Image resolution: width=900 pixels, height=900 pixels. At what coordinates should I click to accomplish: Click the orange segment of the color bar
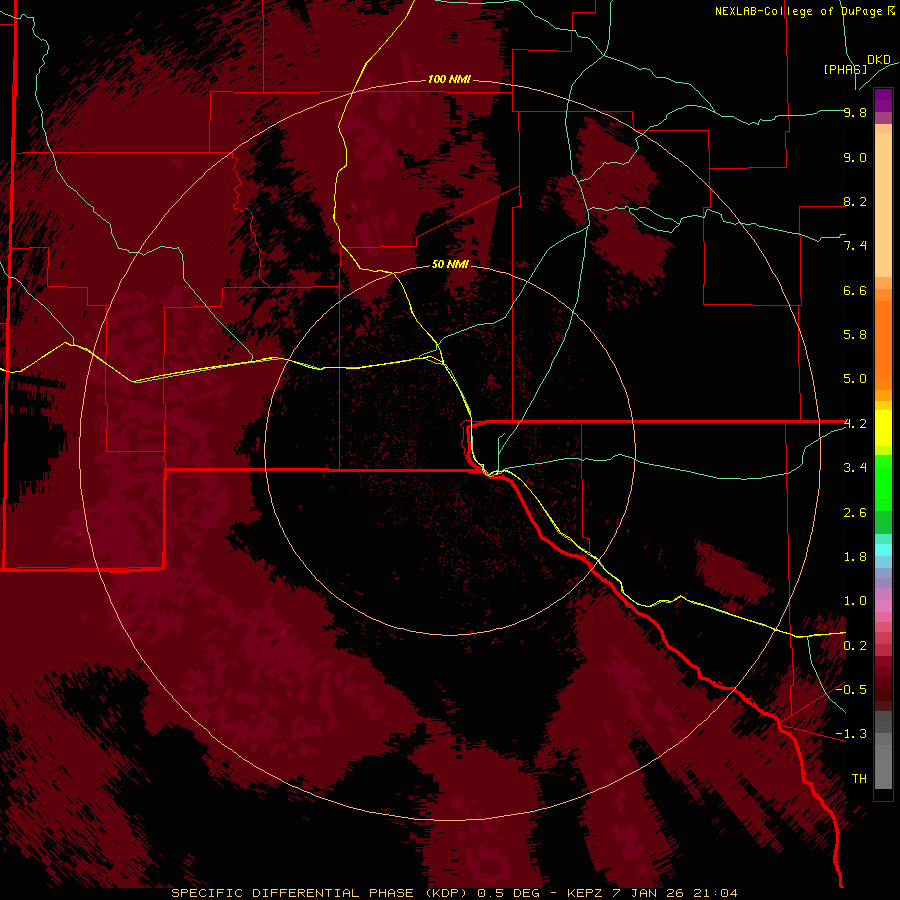pyautogui.click(x=883, y=344)
